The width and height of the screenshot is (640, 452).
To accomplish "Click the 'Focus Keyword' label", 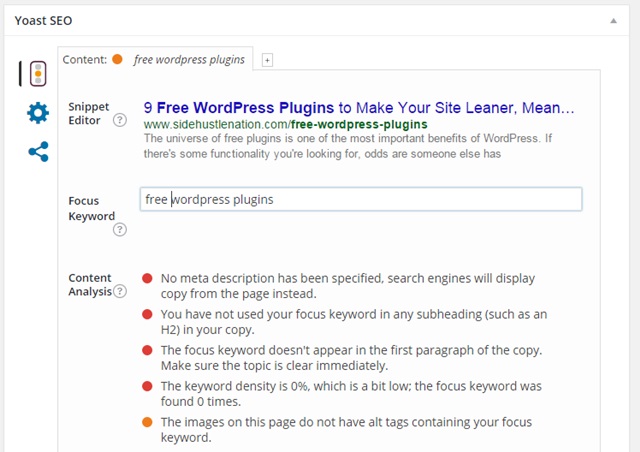I will pyautogui.click(x=91, y=208).
